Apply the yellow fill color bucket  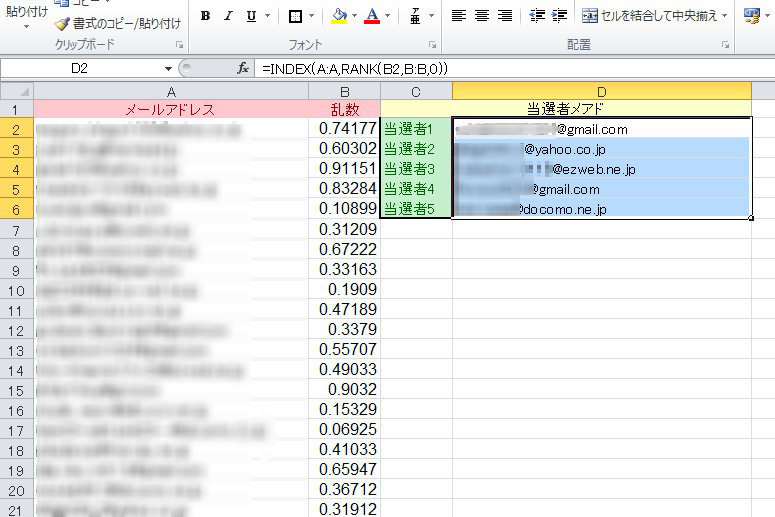[339, 16]
